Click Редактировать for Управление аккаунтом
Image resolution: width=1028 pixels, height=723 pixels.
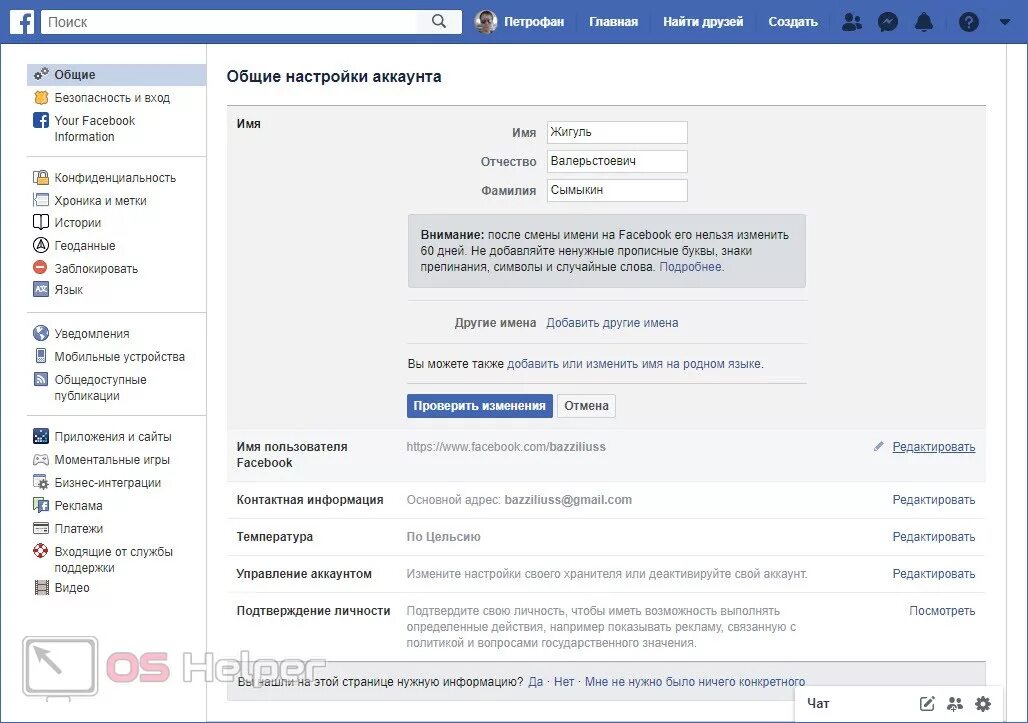(x=934, y=574)
